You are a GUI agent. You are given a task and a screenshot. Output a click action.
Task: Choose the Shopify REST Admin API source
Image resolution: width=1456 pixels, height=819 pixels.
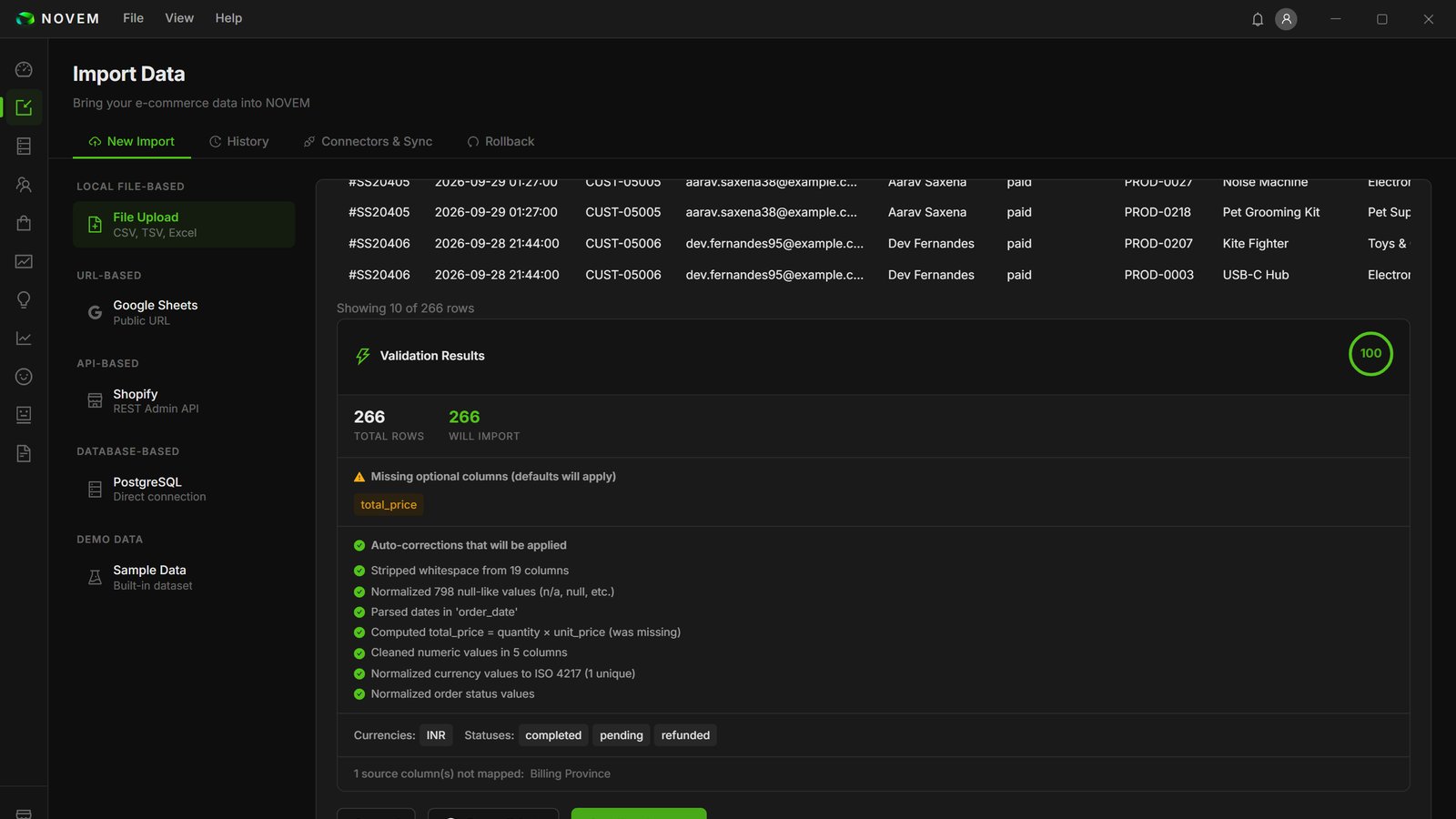(x=184, y=400)
